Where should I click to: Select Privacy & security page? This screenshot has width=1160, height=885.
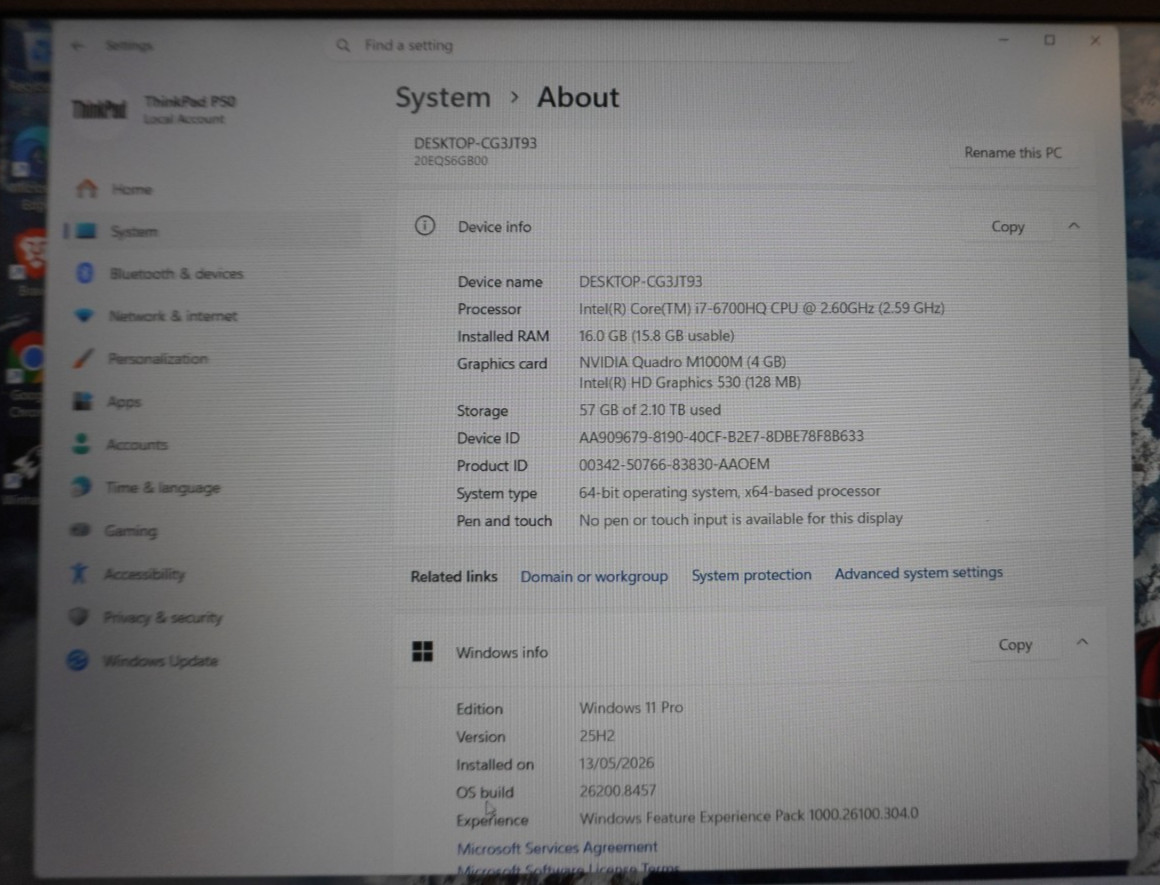(163, 617)
